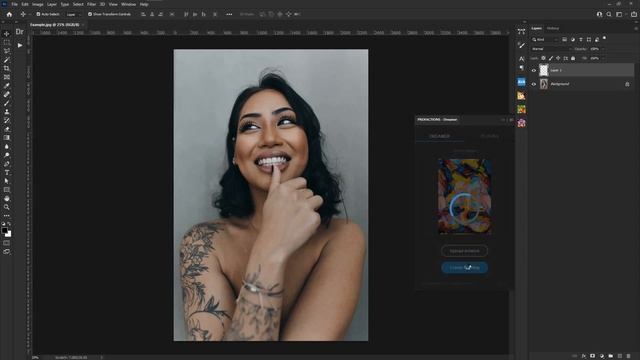Collapse the PXDACTIONS Dreamer panel
This screenshot has width=640, height=360.
503,120
